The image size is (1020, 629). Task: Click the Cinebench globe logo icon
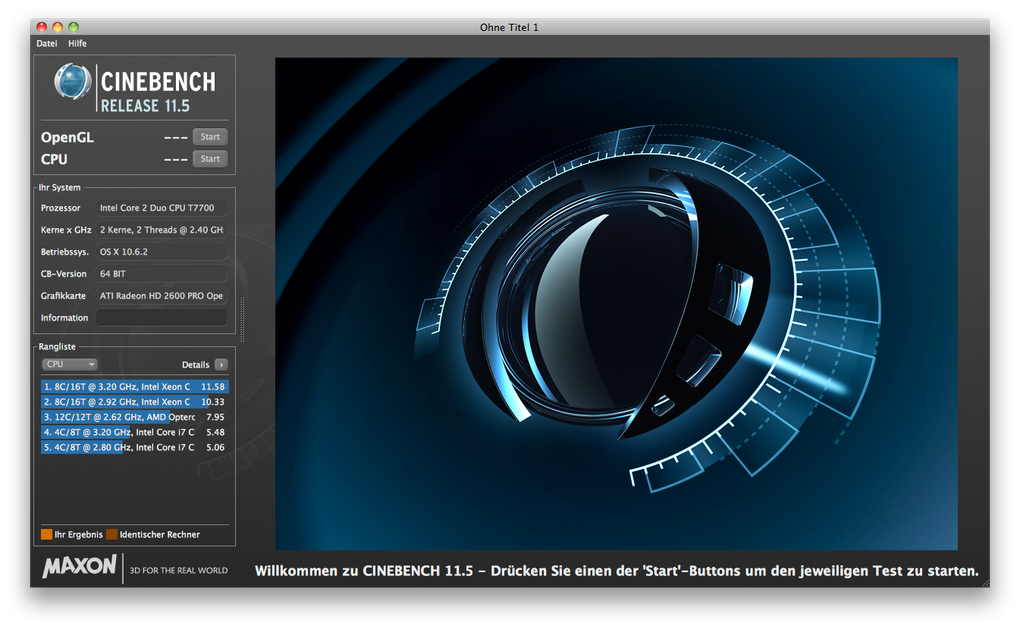pyautogui.click(x=73, y=83)
